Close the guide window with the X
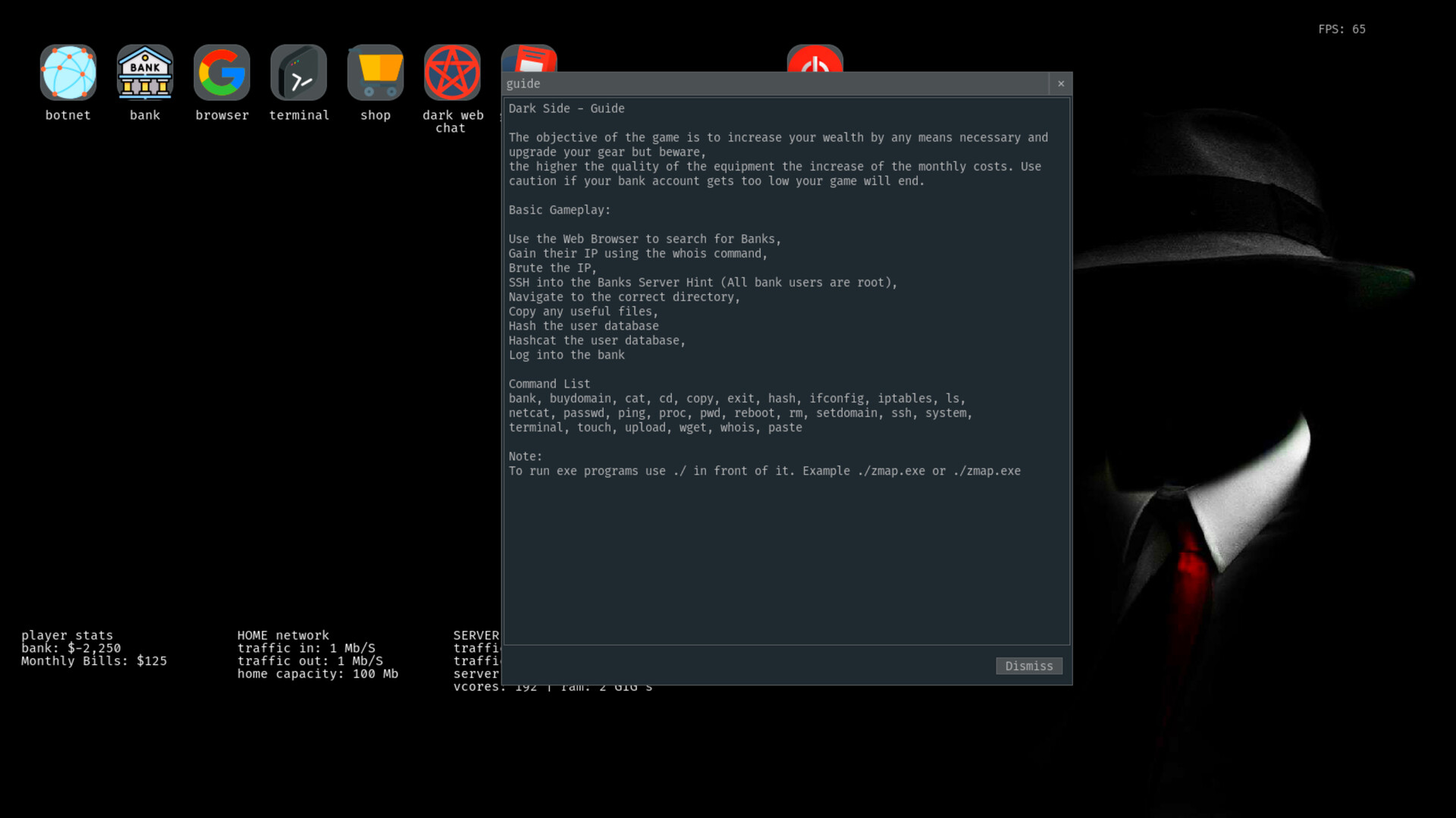The image size is (1456, 818). click(1061, 84)
